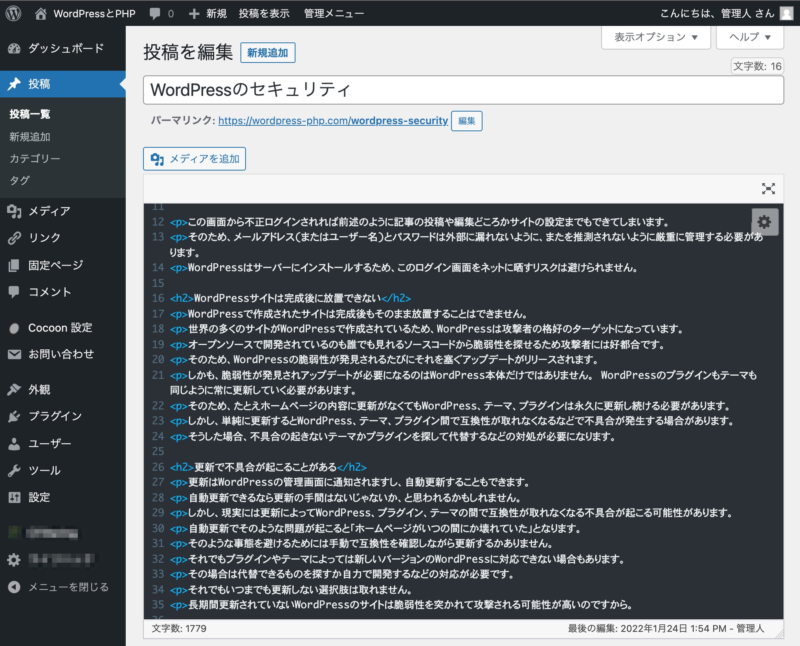Open the wordpress-security permalink URL
The height and width of the screenshot is (646, 800).
(333, 120)
